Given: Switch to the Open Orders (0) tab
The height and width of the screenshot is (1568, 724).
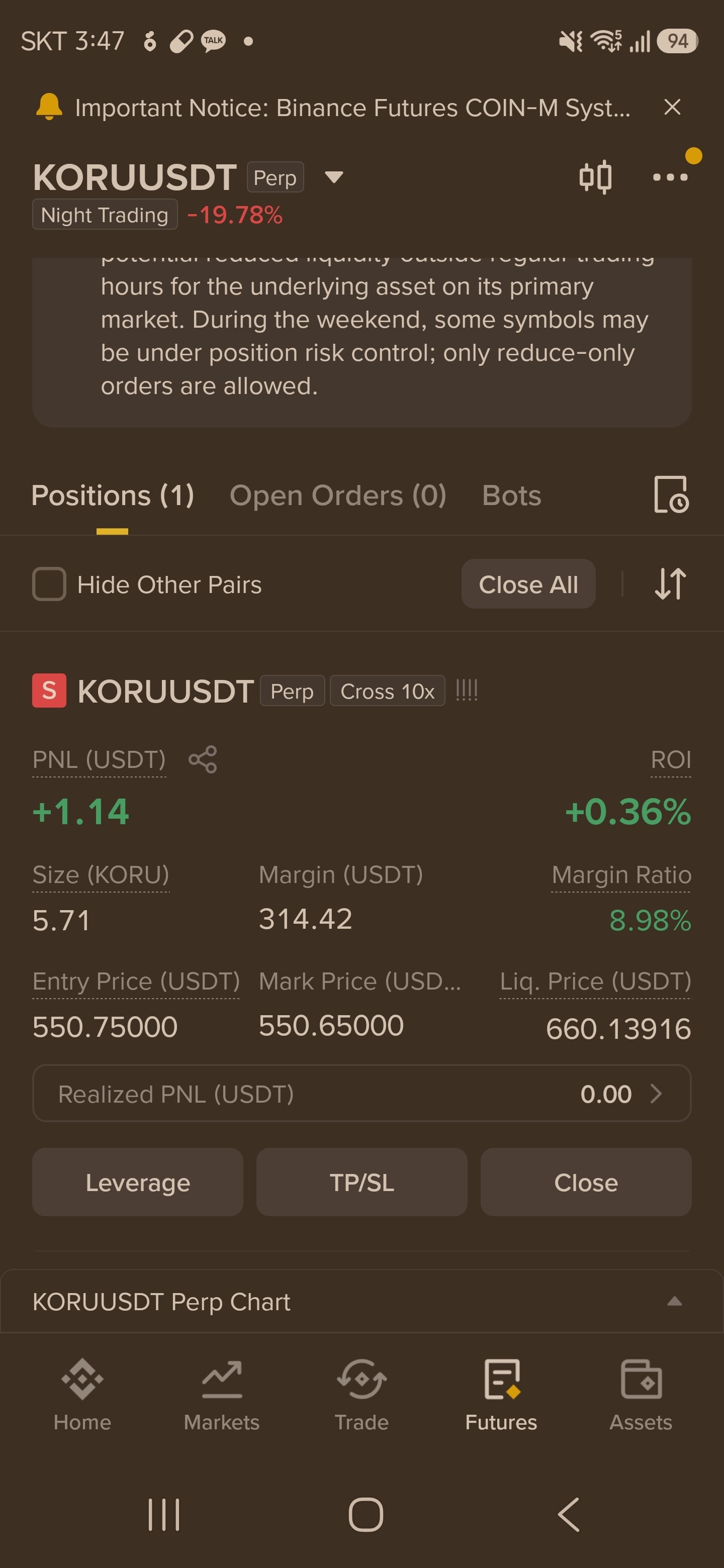Looking at the screenshot, I should coord(338,496).
